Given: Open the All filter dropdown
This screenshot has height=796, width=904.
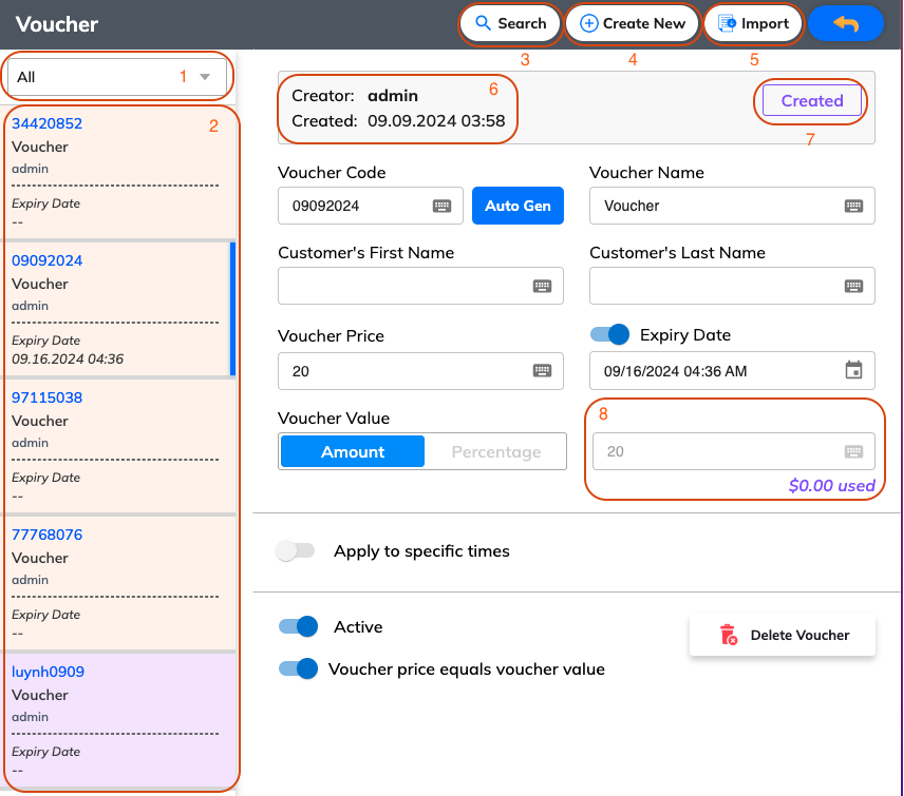Looking at the screenshot, I should click(118, 77).
